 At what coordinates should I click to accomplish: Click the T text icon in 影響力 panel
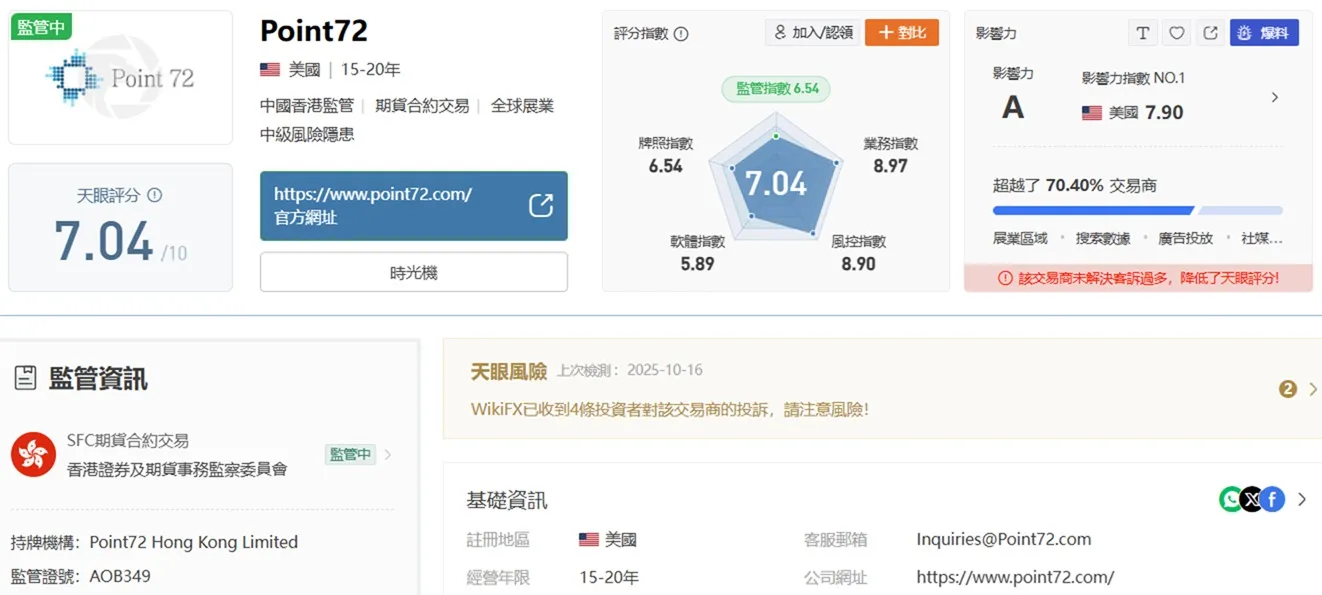(1143, 33)
